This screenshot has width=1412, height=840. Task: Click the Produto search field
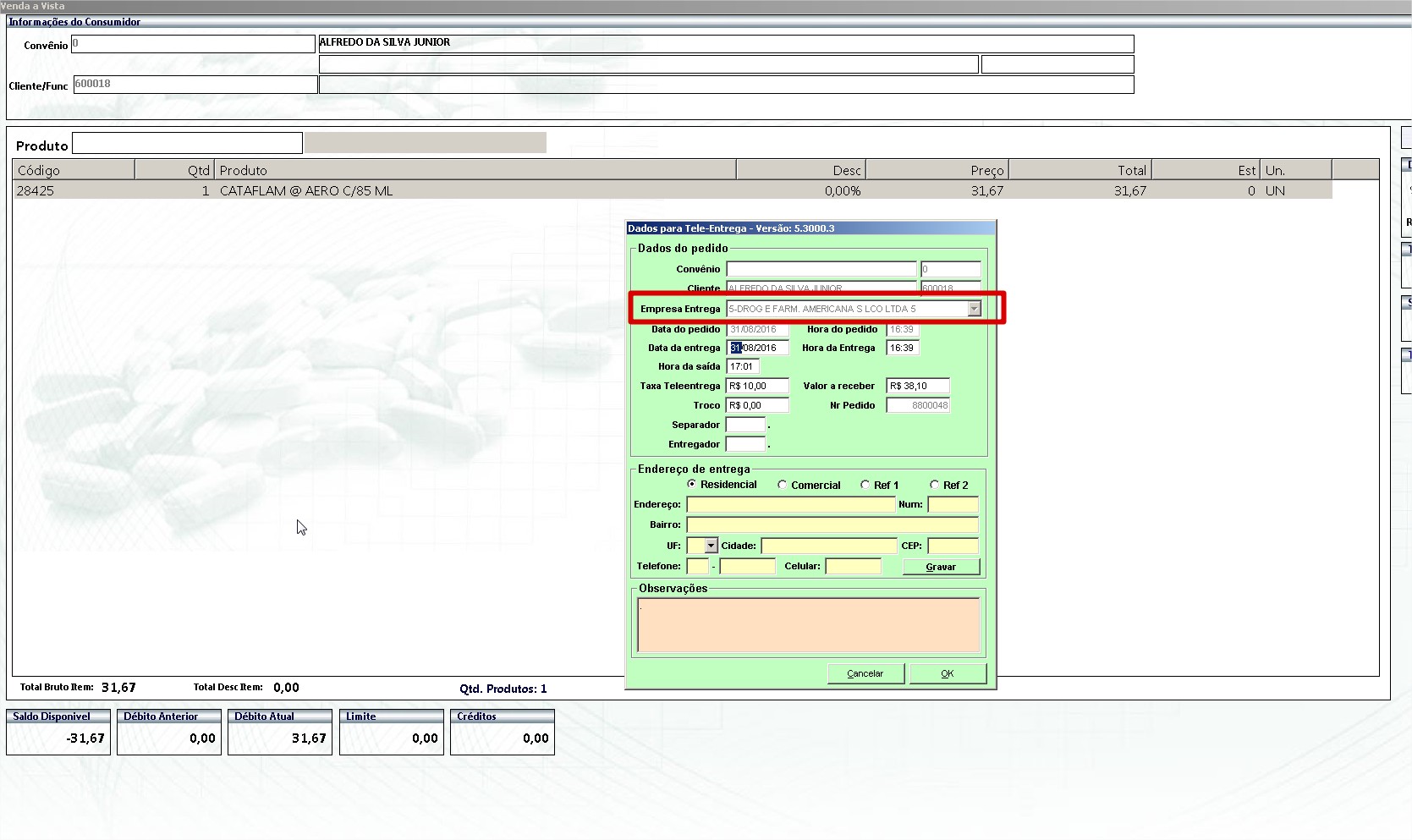187,144
